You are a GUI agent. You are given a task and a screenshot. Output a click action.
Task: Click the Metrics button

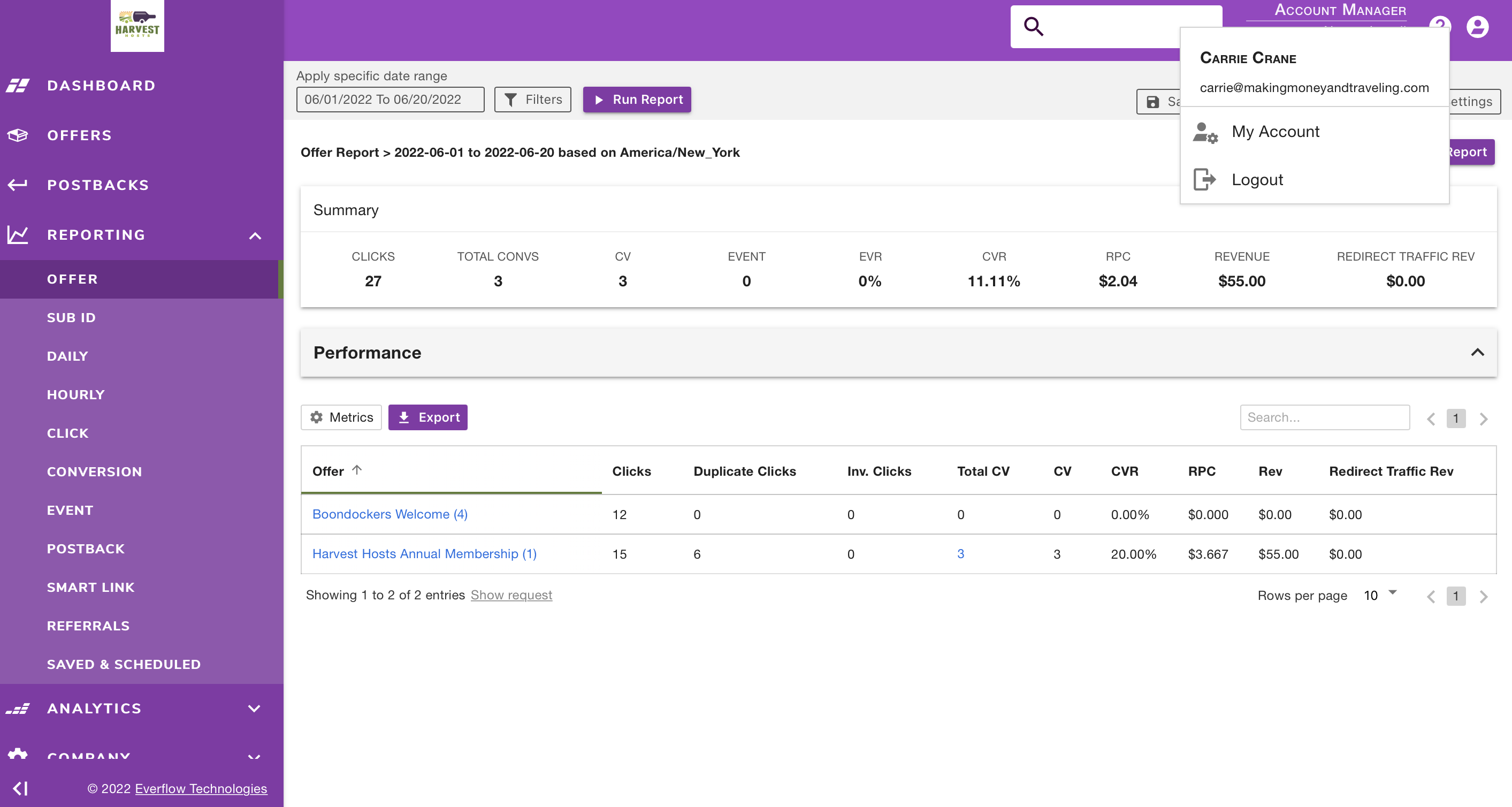pos(341,417)
